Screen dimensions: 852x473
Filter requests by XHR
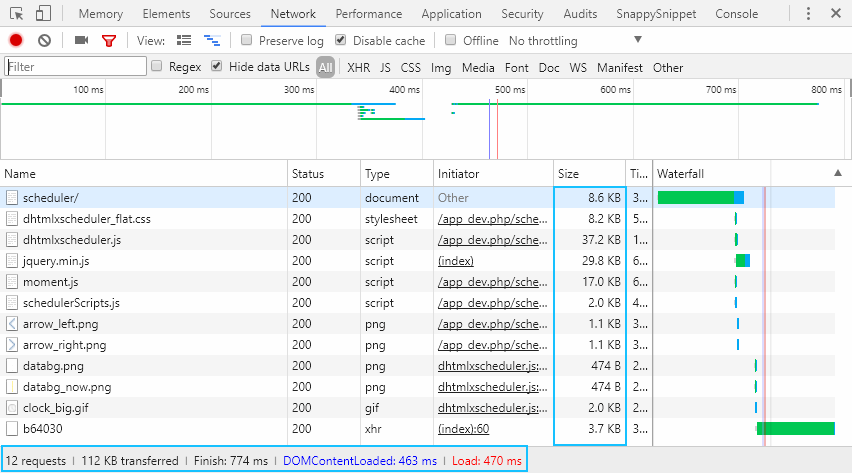(359, 67)
